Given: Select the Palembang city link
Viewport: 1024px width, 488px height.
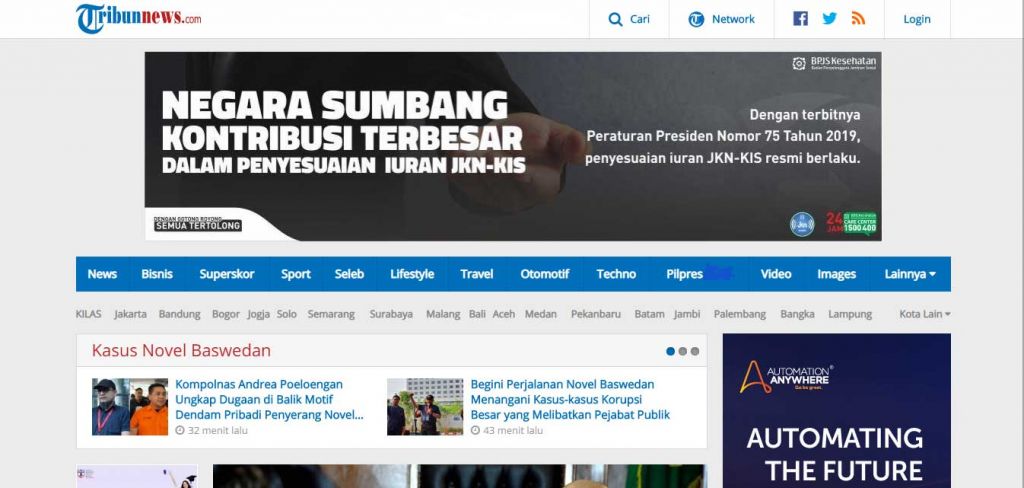Looking at the screenshot, I should (x=740, y=314).
